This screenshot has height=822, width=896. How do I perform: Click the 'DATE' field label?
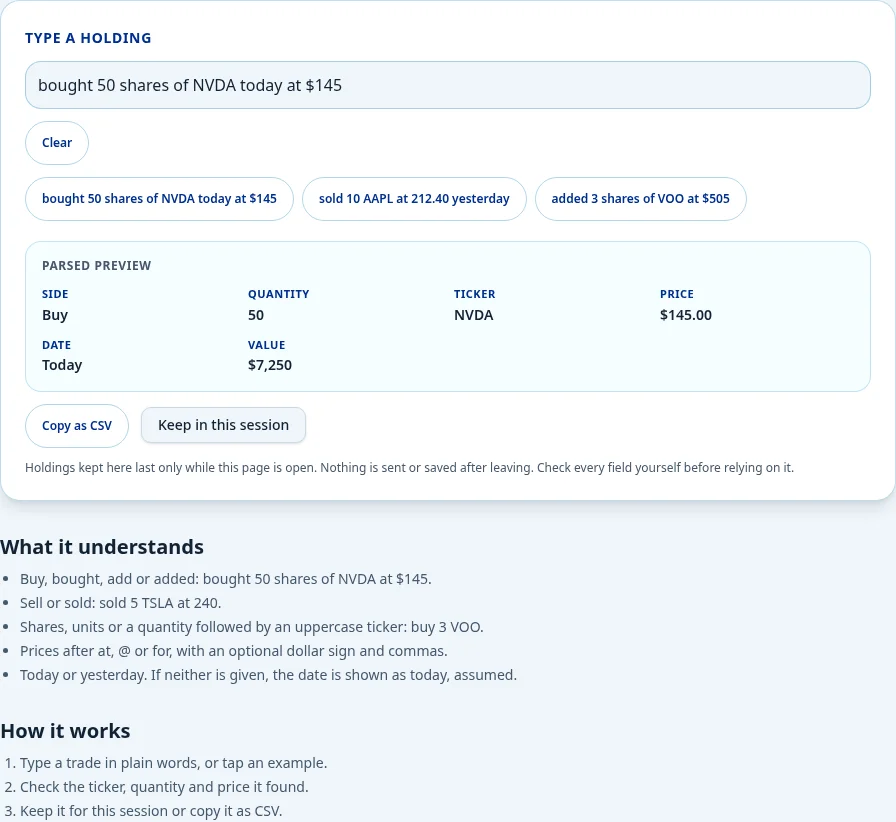[x=57, y=345]
